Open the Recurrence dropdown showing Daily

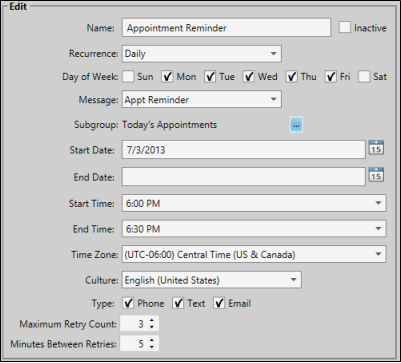point(202,54)
